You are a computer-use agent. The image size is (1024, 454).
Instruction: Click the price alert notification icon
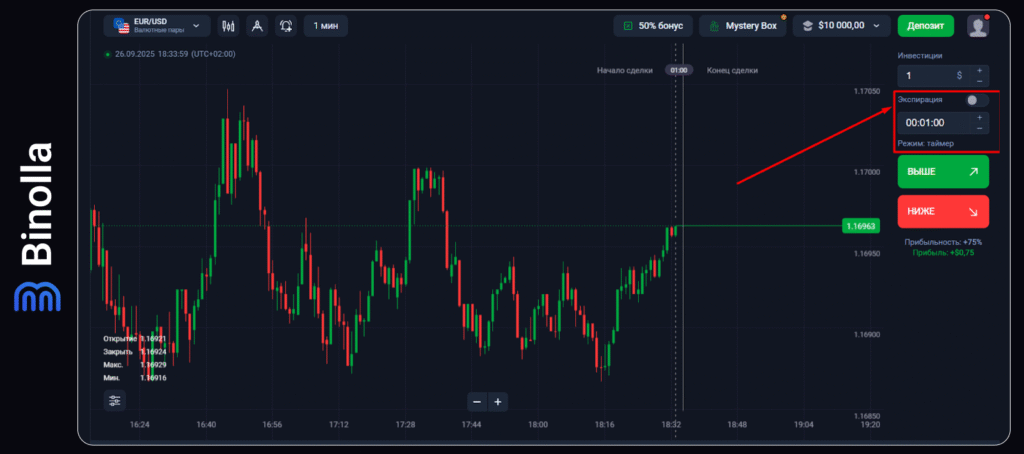[287, 26]
